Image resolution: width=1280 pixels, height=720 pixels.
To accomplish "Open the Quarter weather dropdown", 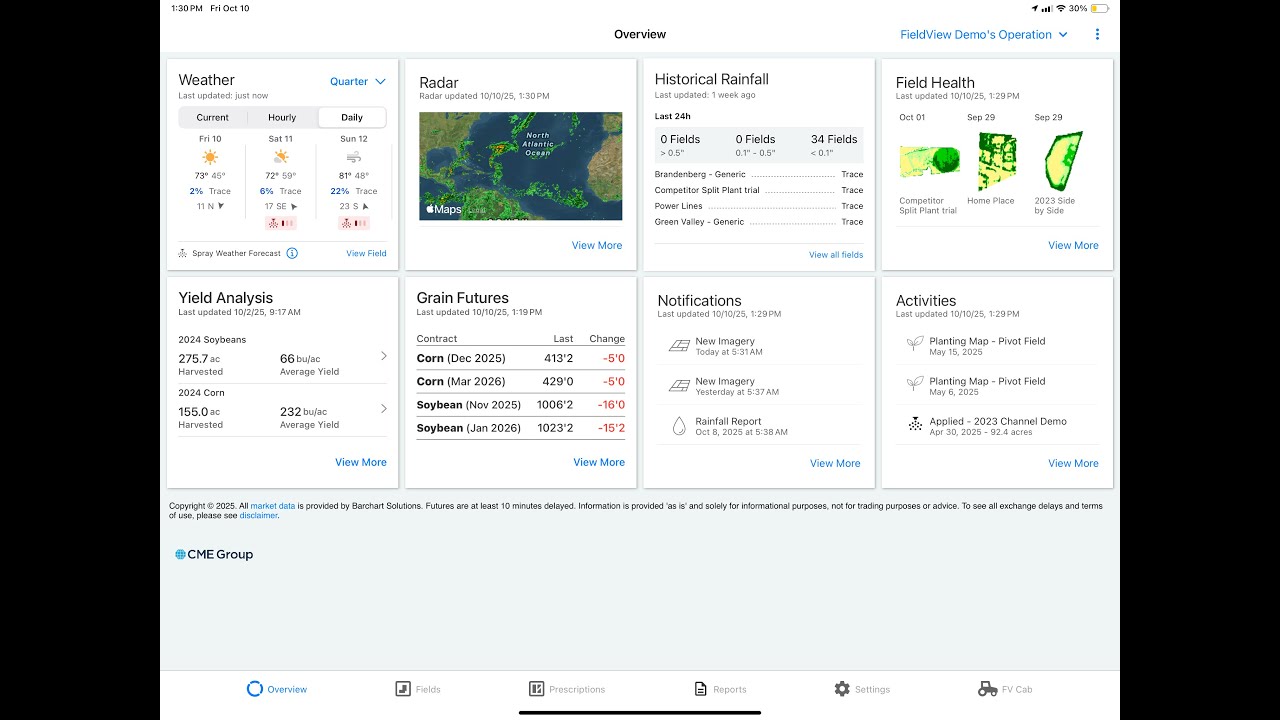I will pos(358,82).
